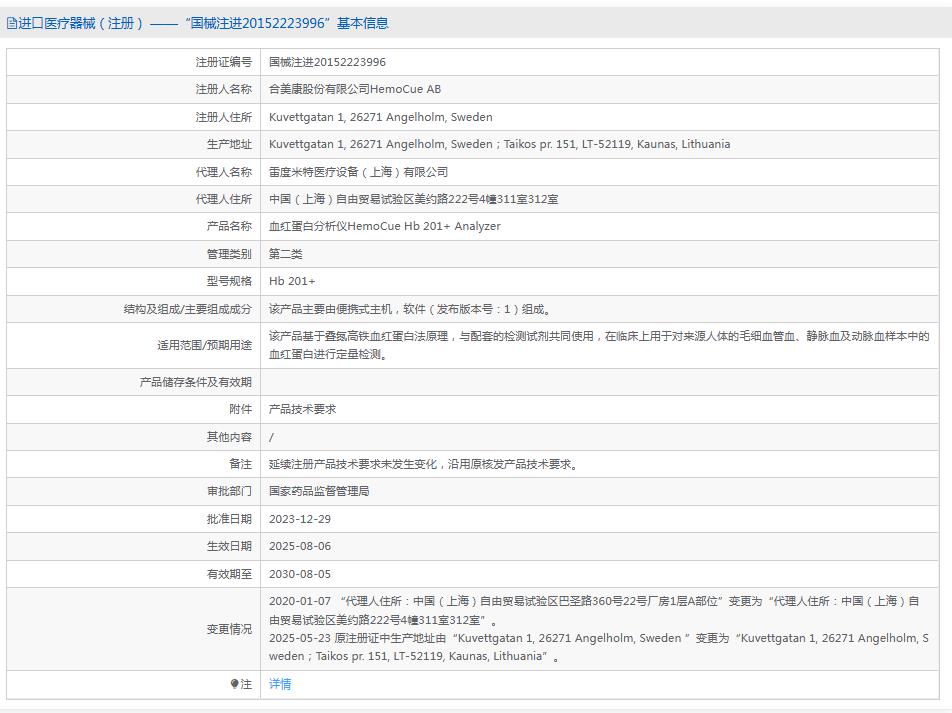Viewport: 952px width, 713px height.
Task: Select agent name 雷度米特医疗设备(上海)有限公司
Action: click(358, 172)
